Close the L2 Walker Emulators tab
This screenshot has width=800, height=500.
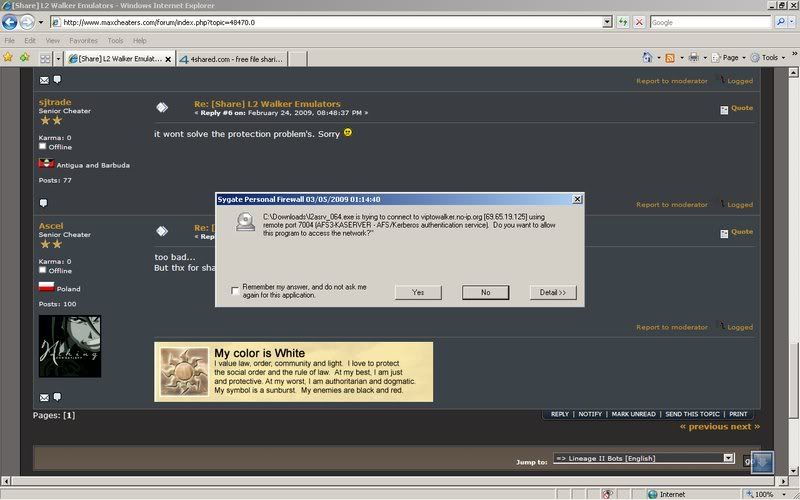point(168,60)
